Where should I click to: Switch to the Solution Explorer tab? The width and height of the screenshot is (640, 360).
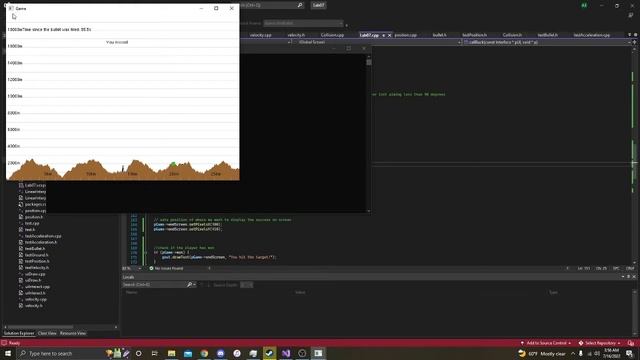19,333
